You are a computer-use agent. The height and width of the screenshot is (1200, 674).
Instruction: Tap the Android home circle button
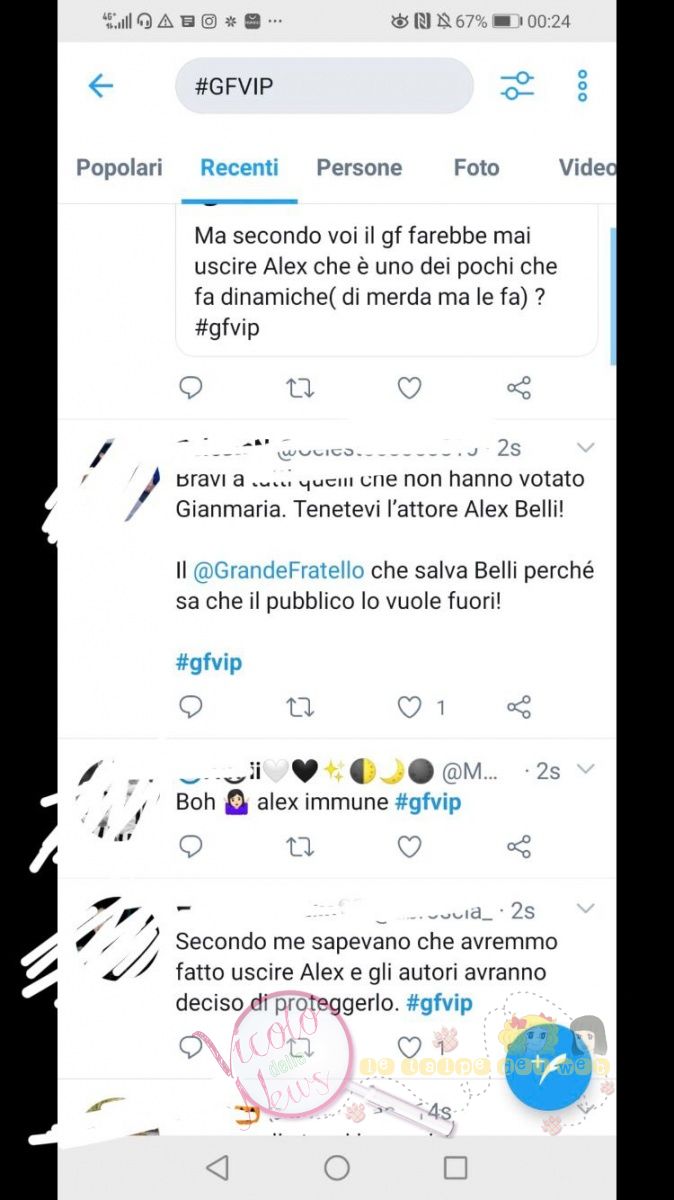337,1167
